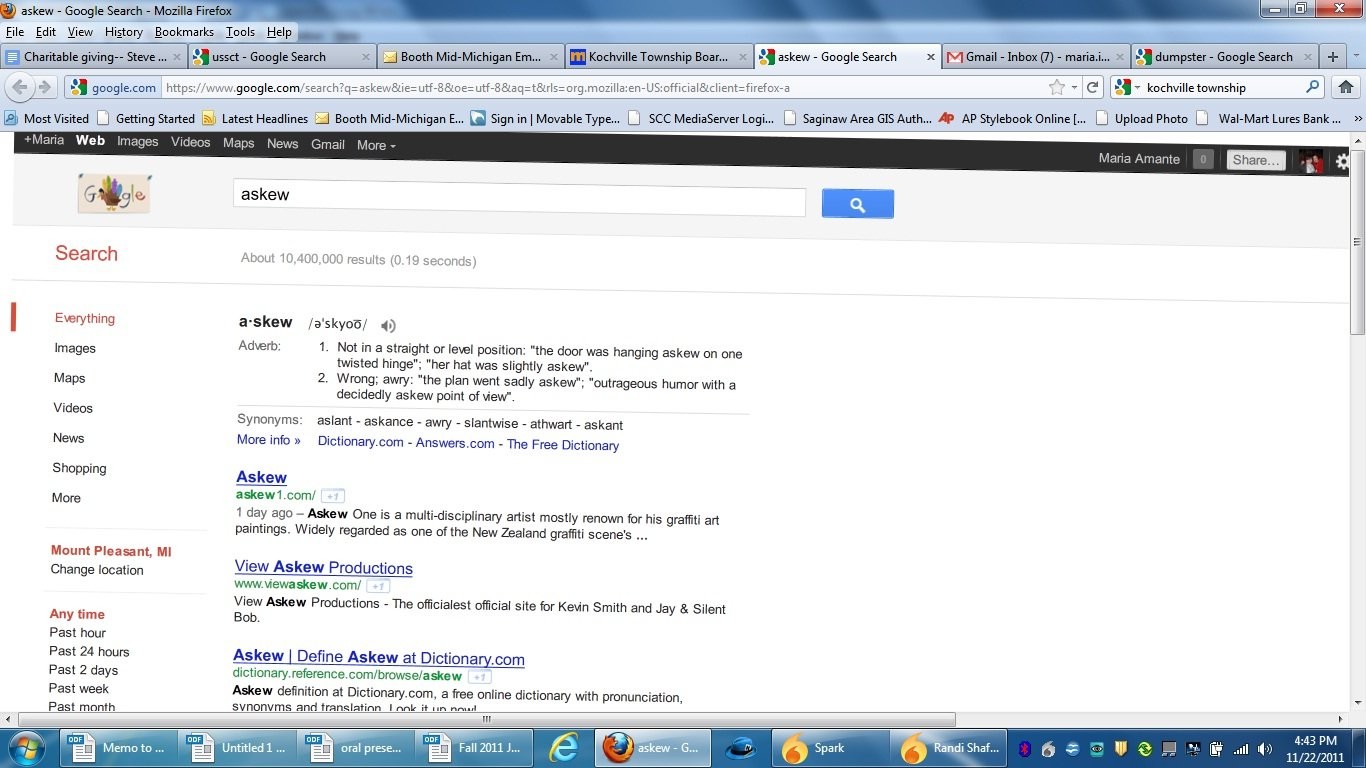Screen dimensions: 1366x768
Task: Follow the More info » link
Action: coord(268,440)
